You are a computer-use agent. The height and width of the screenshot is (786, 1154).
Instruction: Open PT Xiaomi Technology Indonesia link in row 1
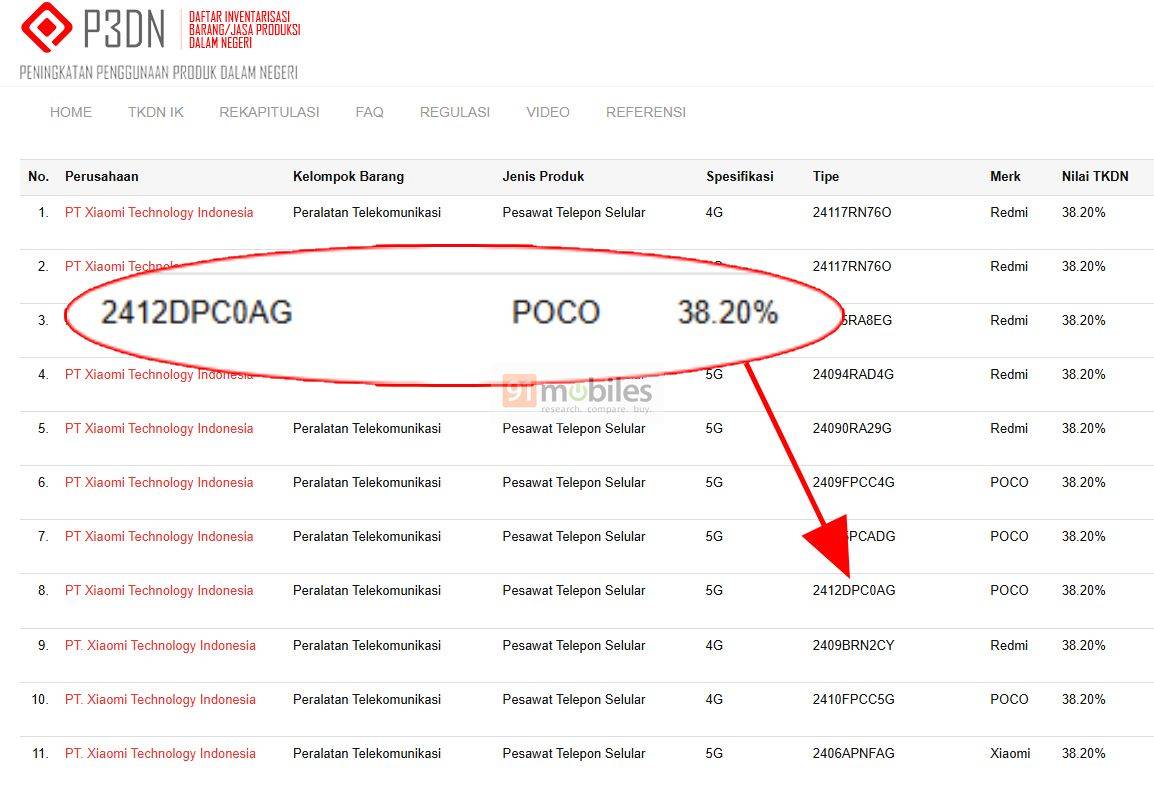point(159,212)
